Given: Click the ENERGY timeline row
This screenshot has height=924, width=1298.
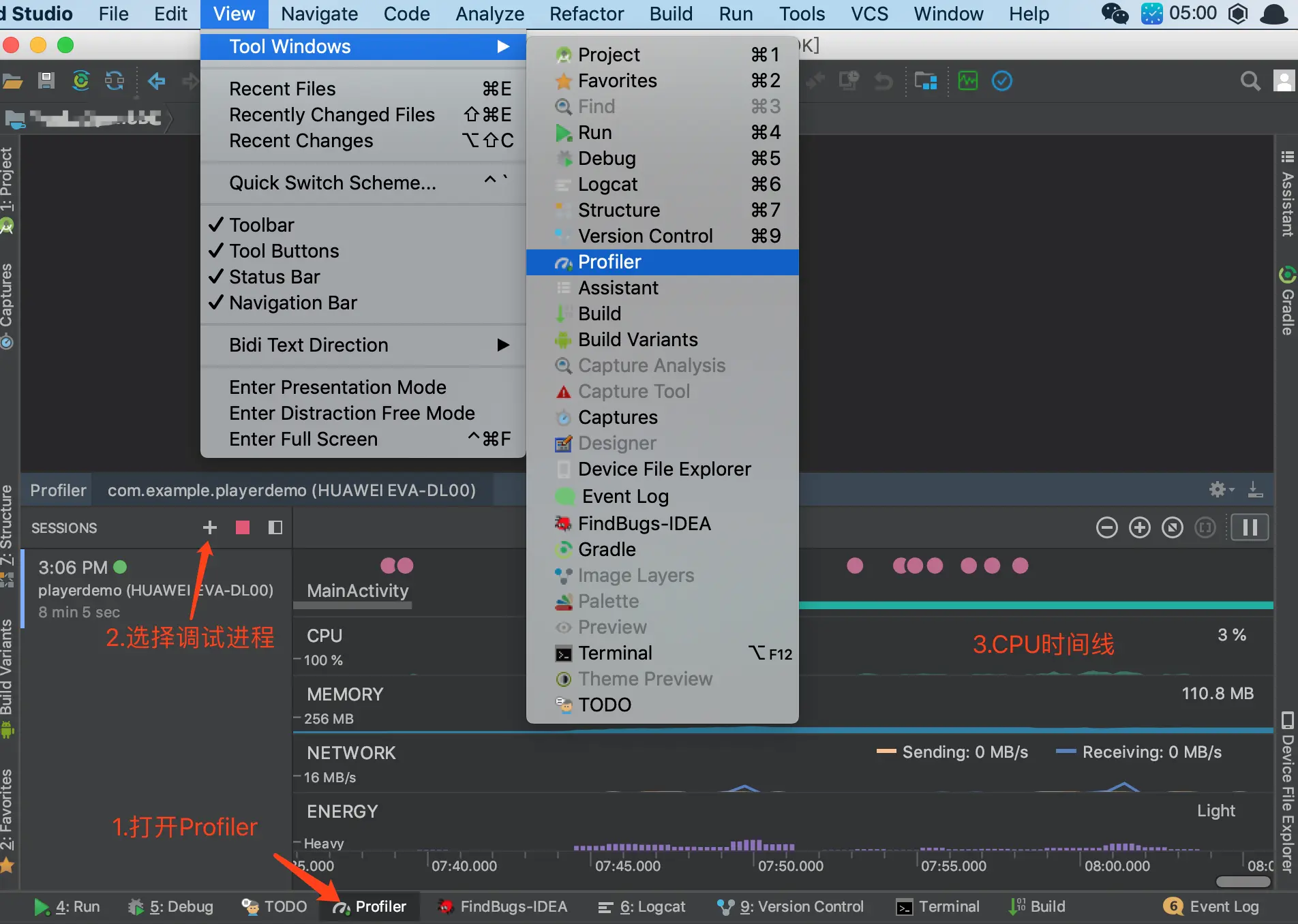Looking at the screenshot, I should [783, 822].
